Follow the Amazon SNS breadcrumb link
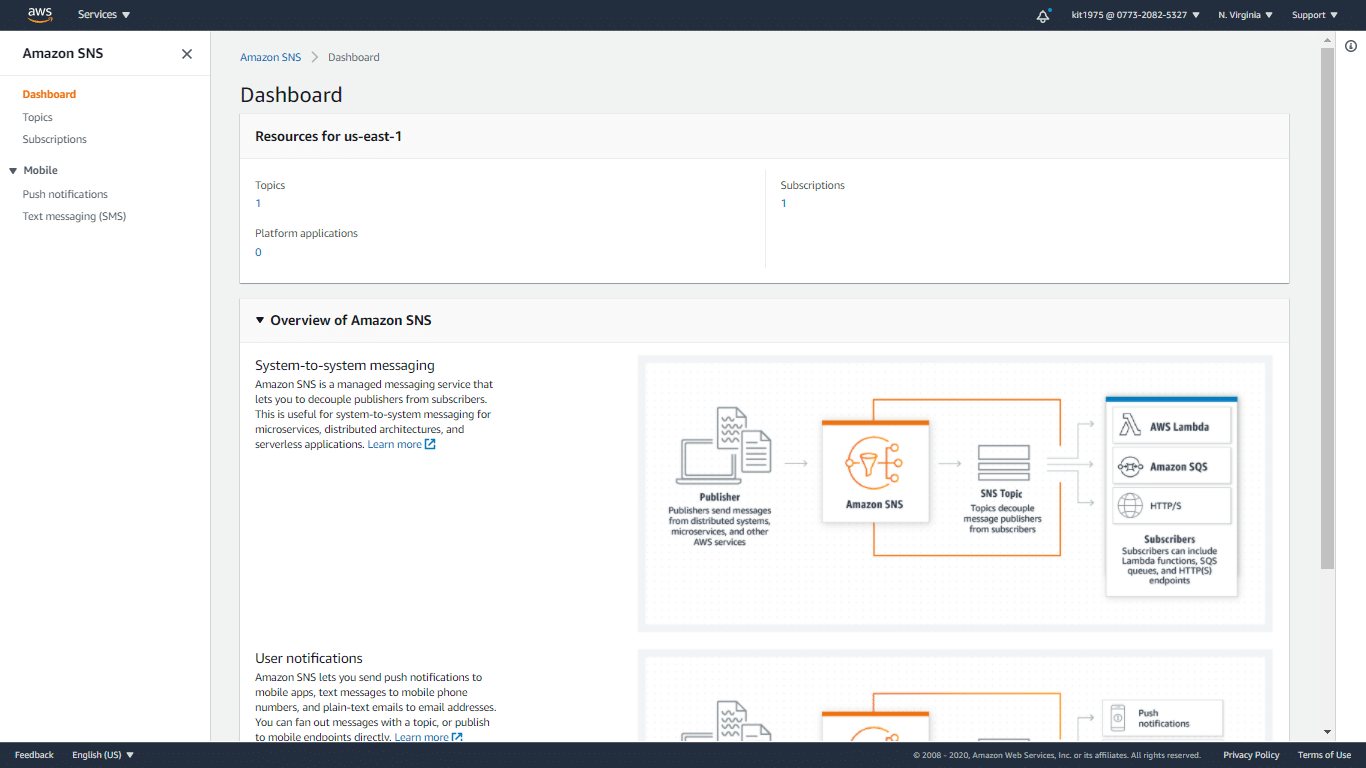 [x=270, y=57]
